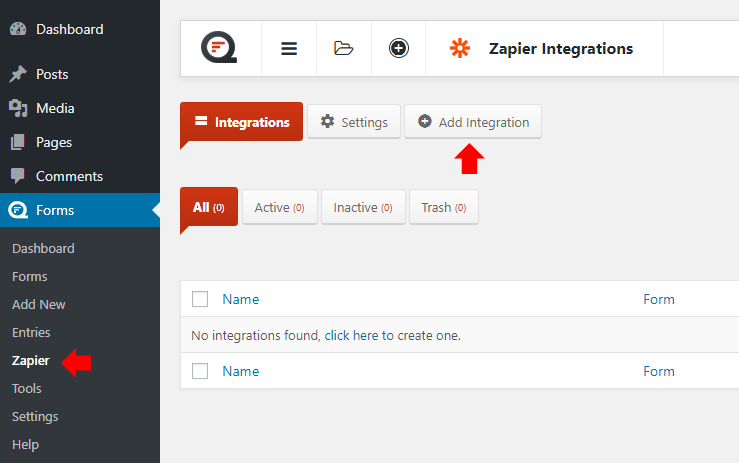Click the Dashboard gauge icon in sidebar
This screenshot has height=463, width=739.
click(18, 29)
